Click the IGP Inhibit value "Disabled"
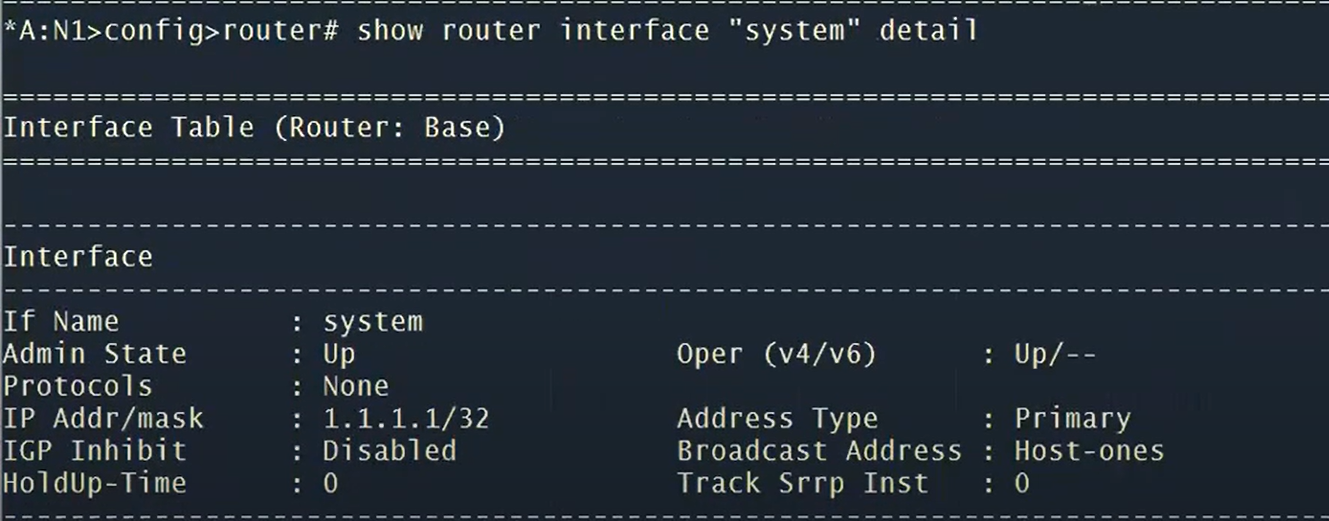The height and width of the screenshot is (521, 1329). click(389, 451)
